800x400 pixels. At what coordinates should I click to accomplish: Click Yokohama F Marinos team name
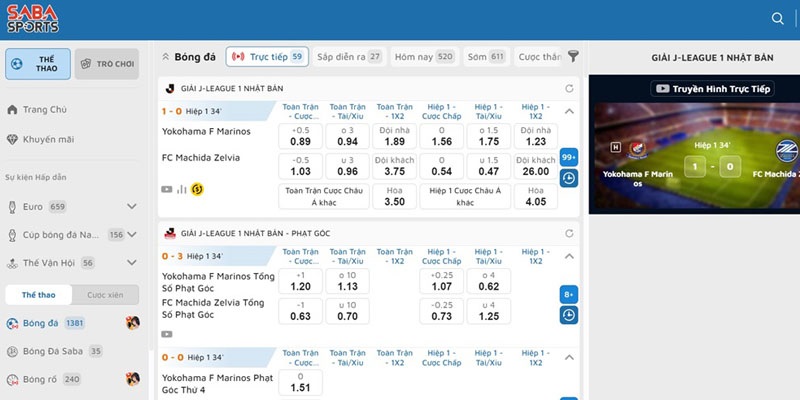pyautogui.click(x=206, y=132)
